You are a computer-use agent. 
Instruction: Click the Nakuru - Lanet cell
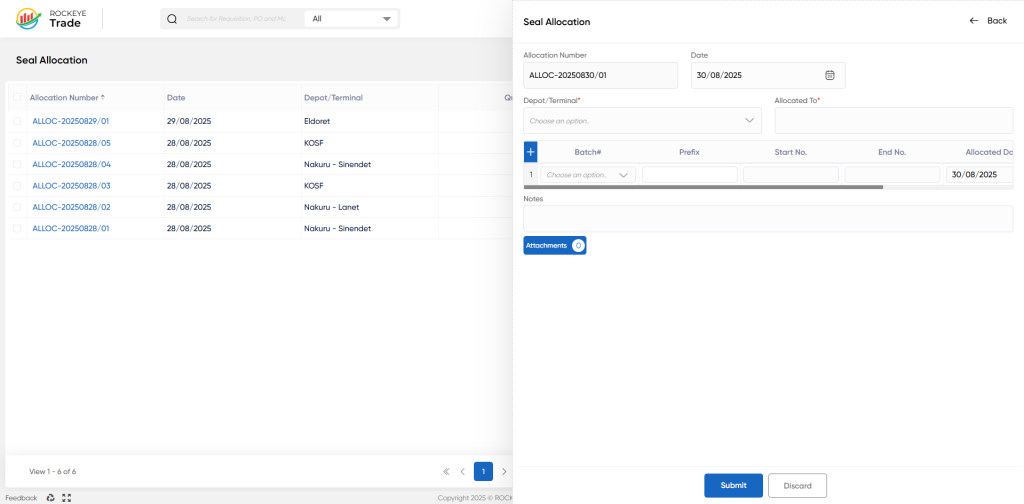point(332,208)
